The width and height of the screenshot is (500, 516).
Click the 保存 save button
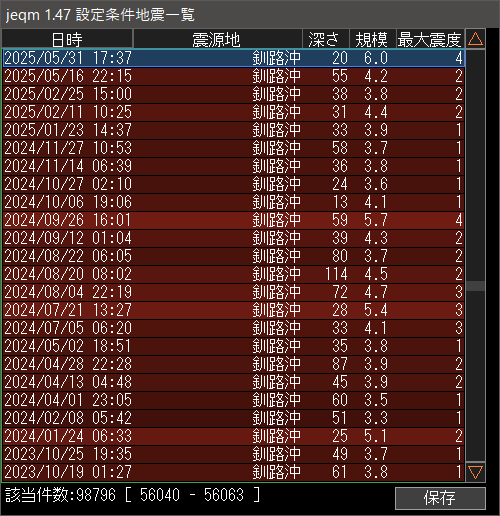[x=440, y=498]
